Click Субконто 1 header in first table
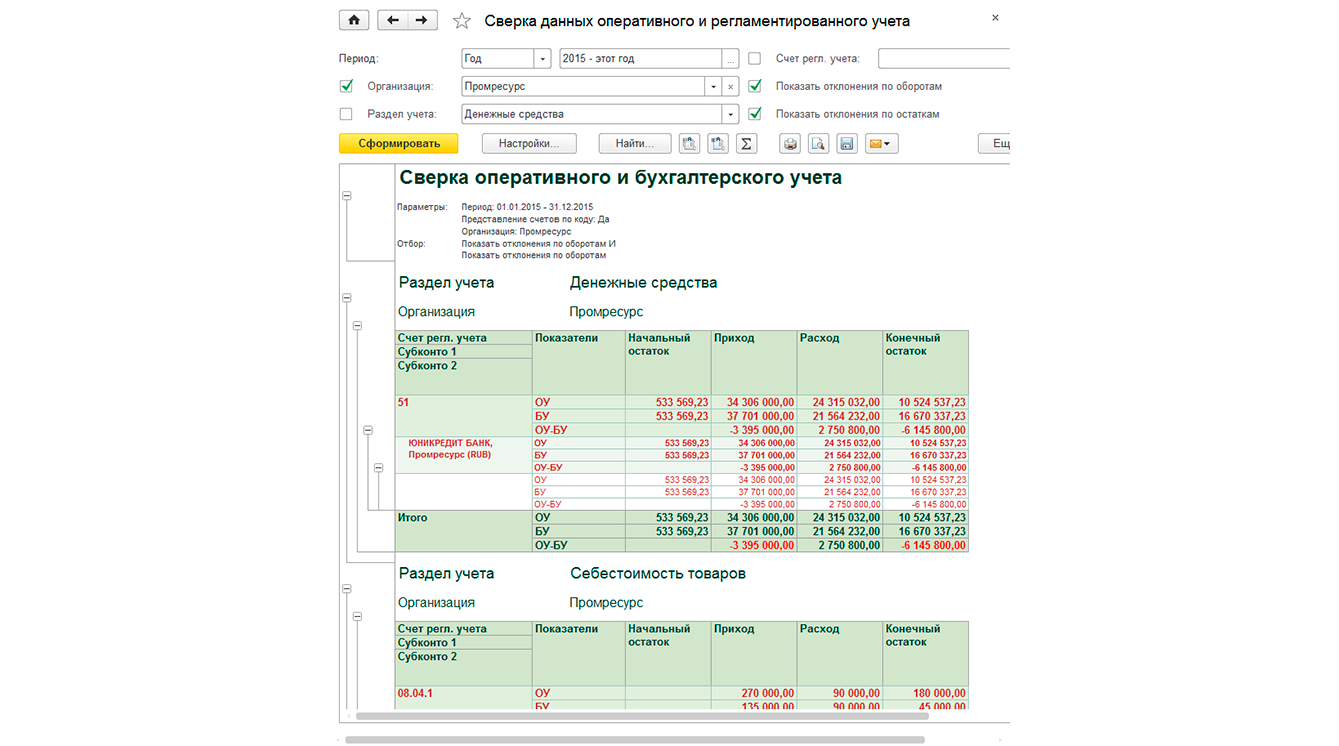This screenshot has width=1339, height=746. tap(464, 352)
